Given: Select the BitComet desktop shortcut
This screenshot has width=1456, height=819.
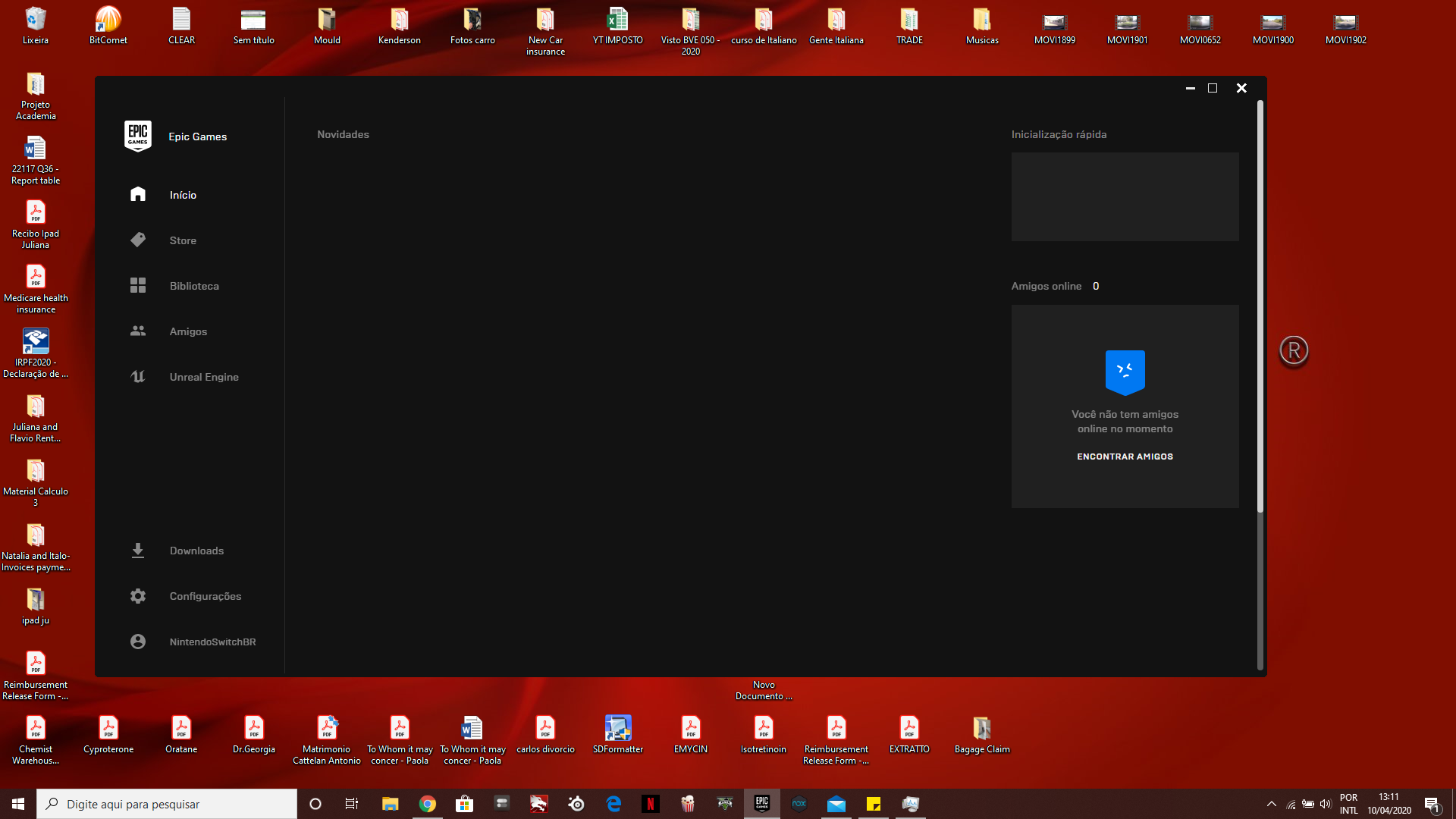Looking at the screenshot, I should [108, 26].
